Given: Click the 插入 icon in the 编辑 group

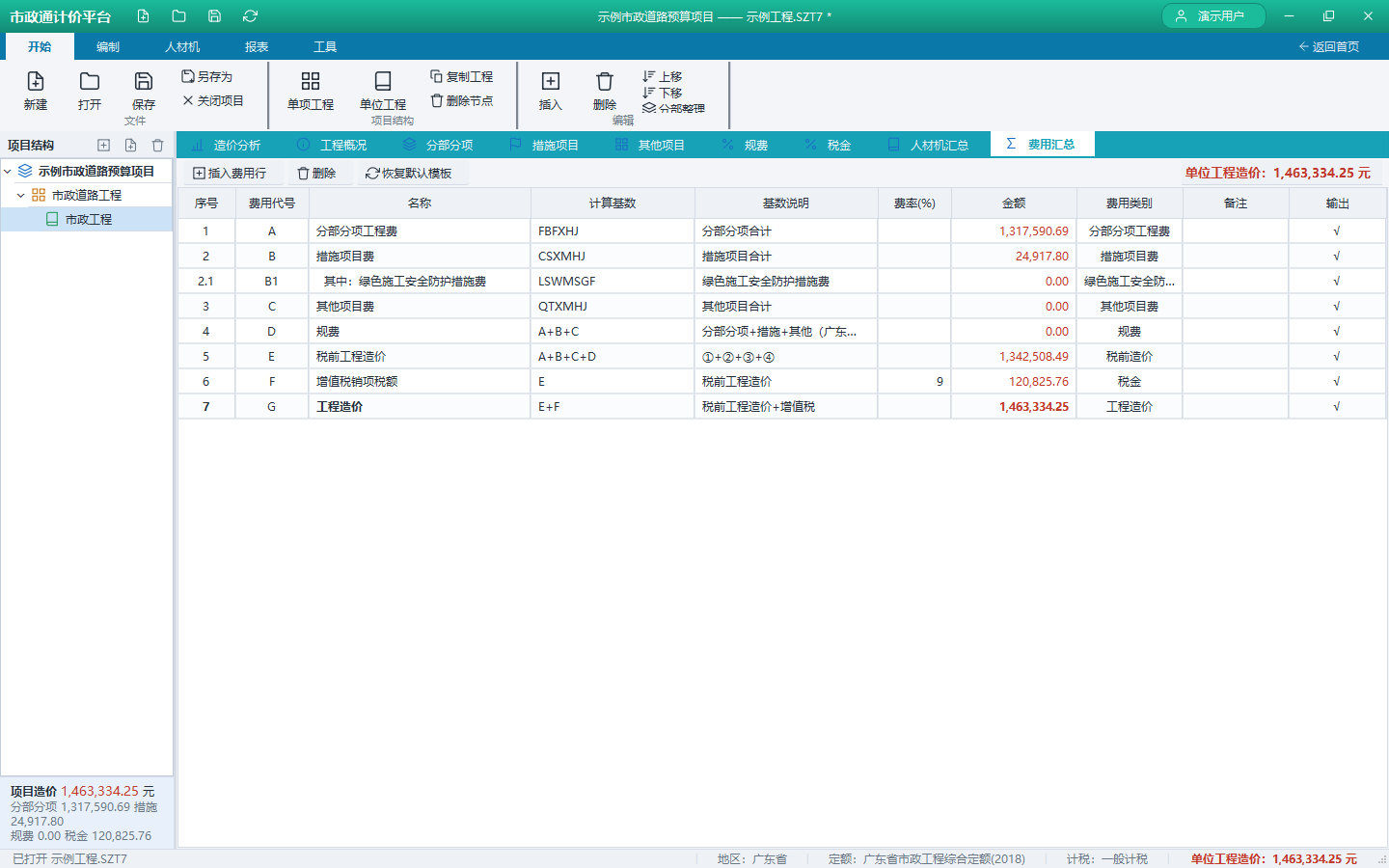Looking at the screenshot, I should pos(551,82).
